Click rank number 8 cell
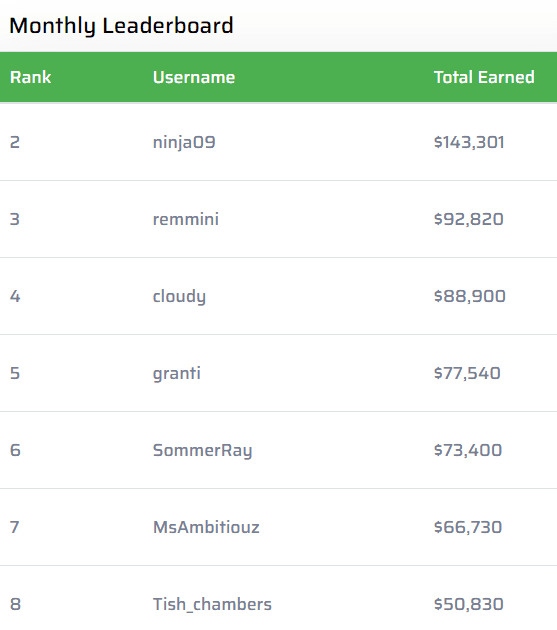The image size is (557, 630). (x=15, y=604)
